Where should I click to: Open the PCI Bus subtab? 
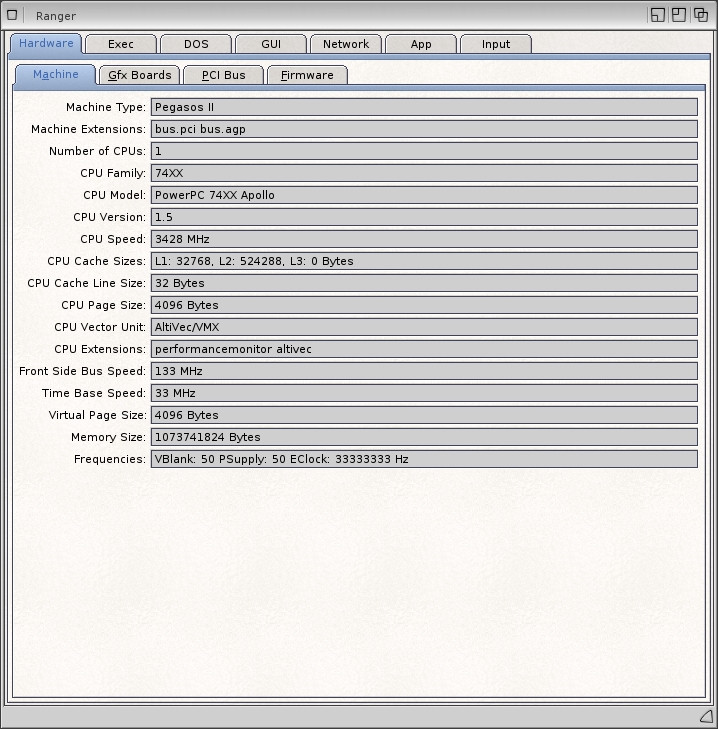(223, 75)
